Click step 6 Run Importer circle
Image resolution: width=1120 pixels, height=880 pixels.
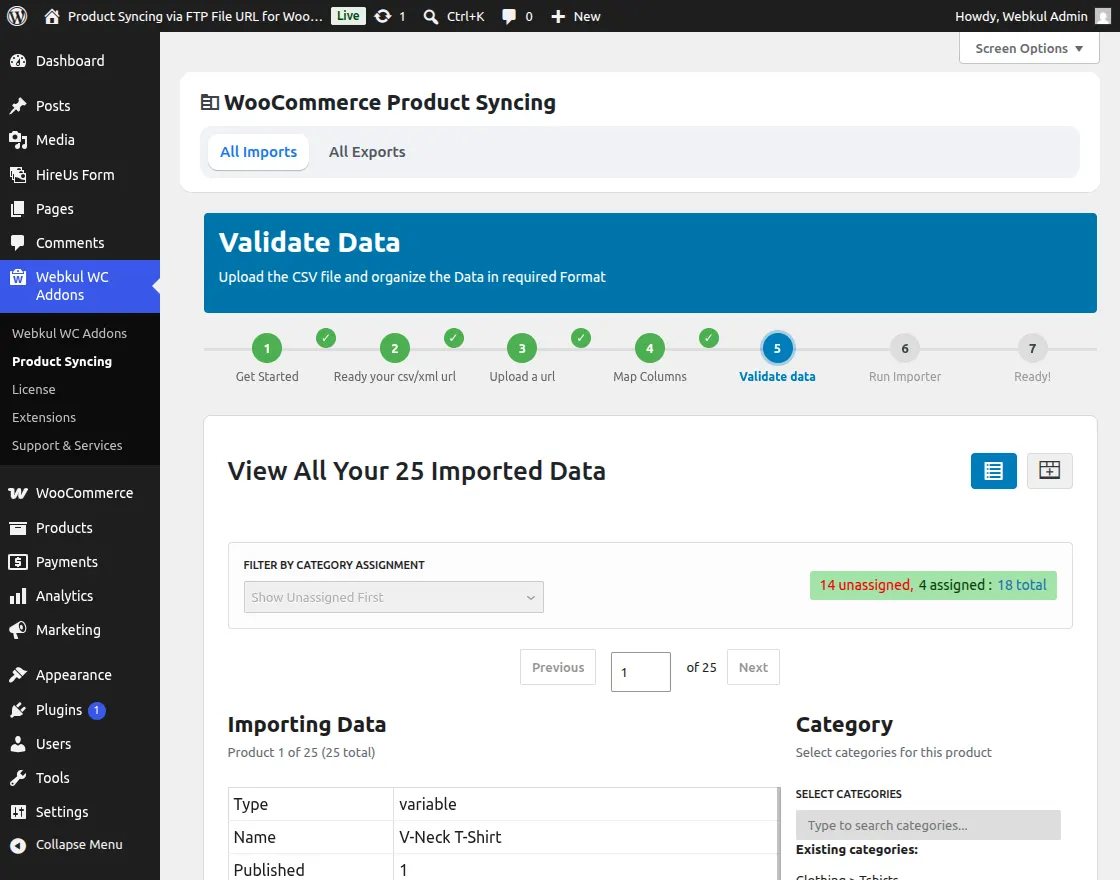(x=905, y=349)
